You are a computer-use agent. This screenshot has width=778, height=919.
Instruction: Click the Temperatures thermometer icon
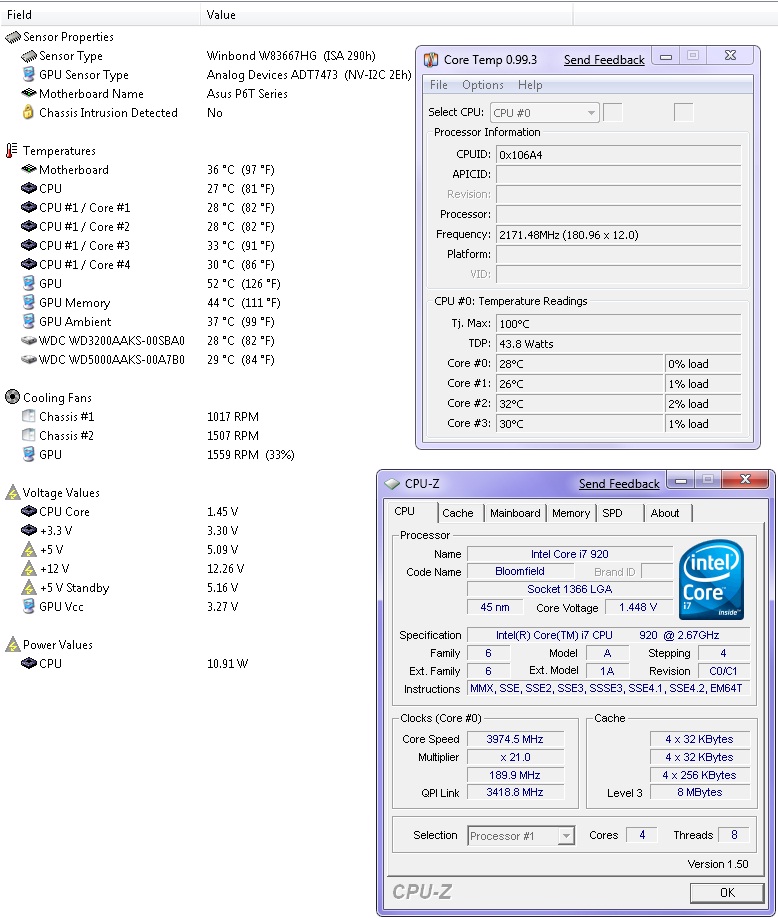coord(11,151)
